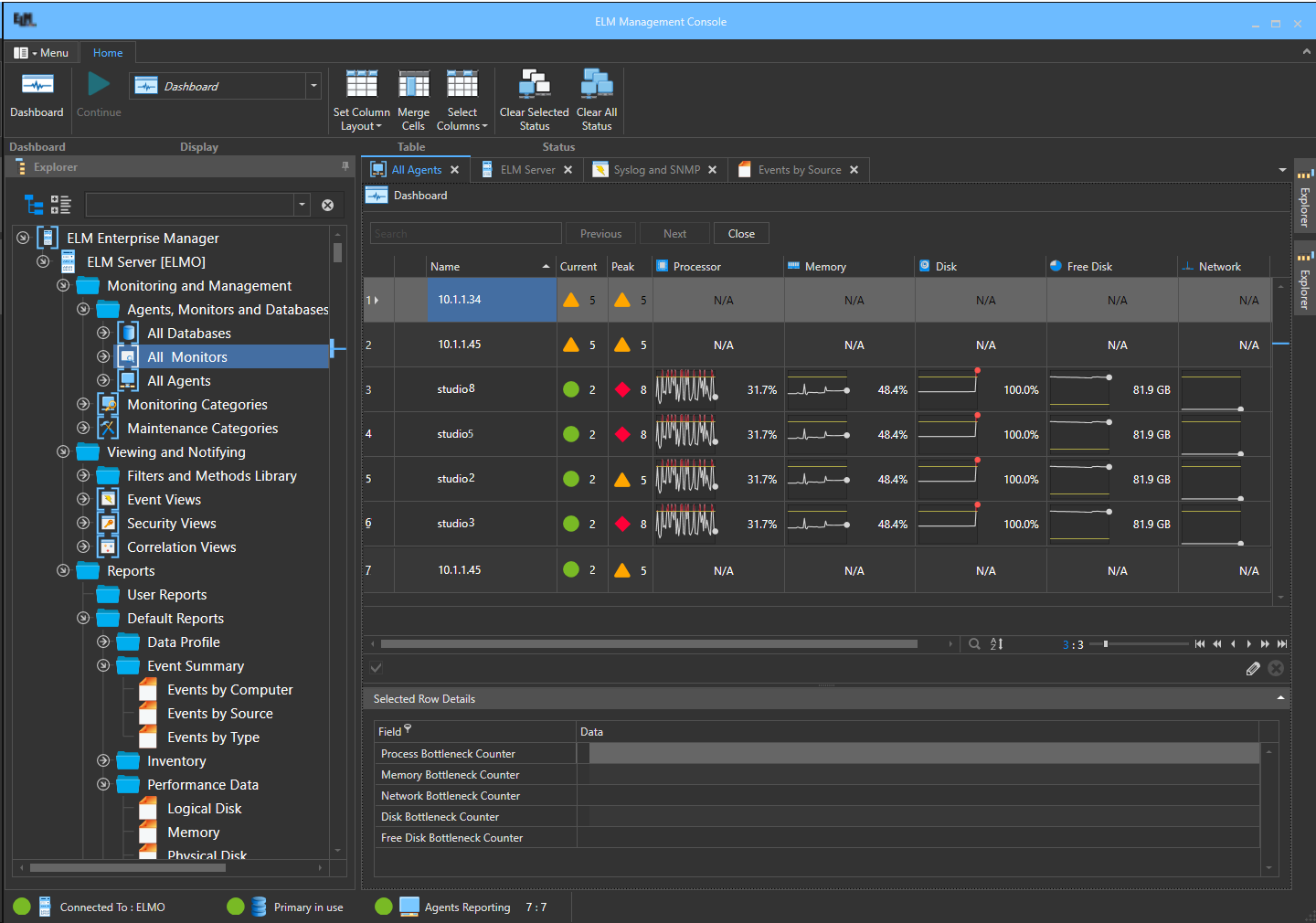Switch to the ELM Server tab
Screen dimensions: 1316x923
click(x=527, y=170)
